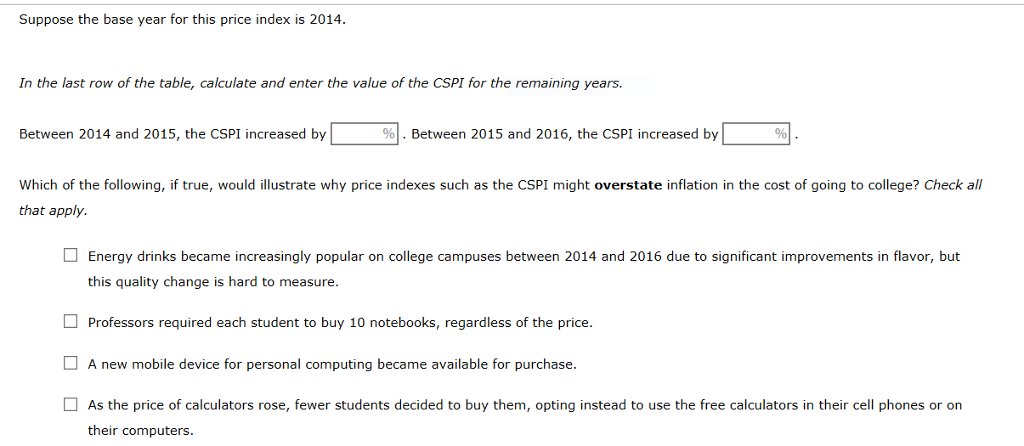Click the 2014 to 2015 CSPI percent field
Screen dimensions: 1024x446
[364, 134]
